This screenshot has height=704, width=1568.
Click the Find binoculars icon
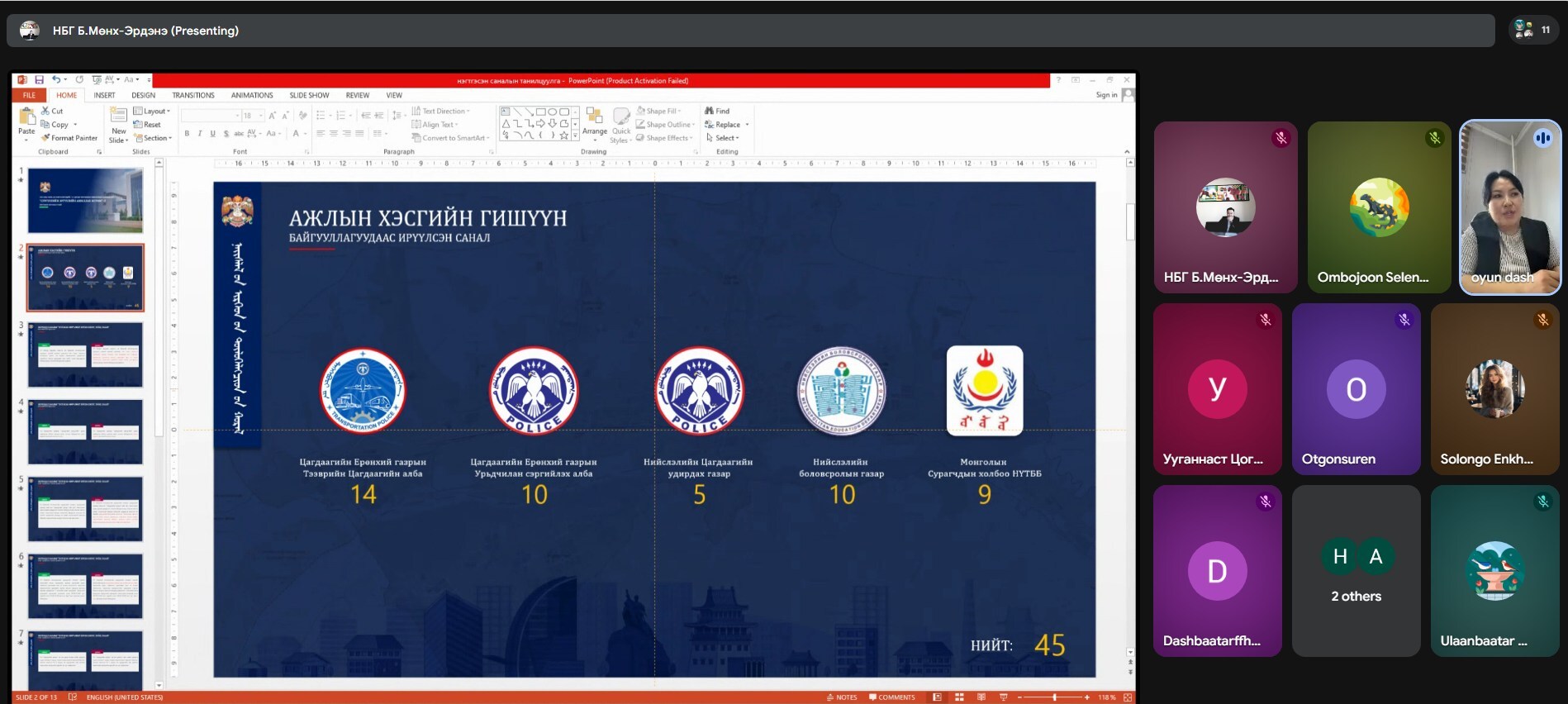709,111
